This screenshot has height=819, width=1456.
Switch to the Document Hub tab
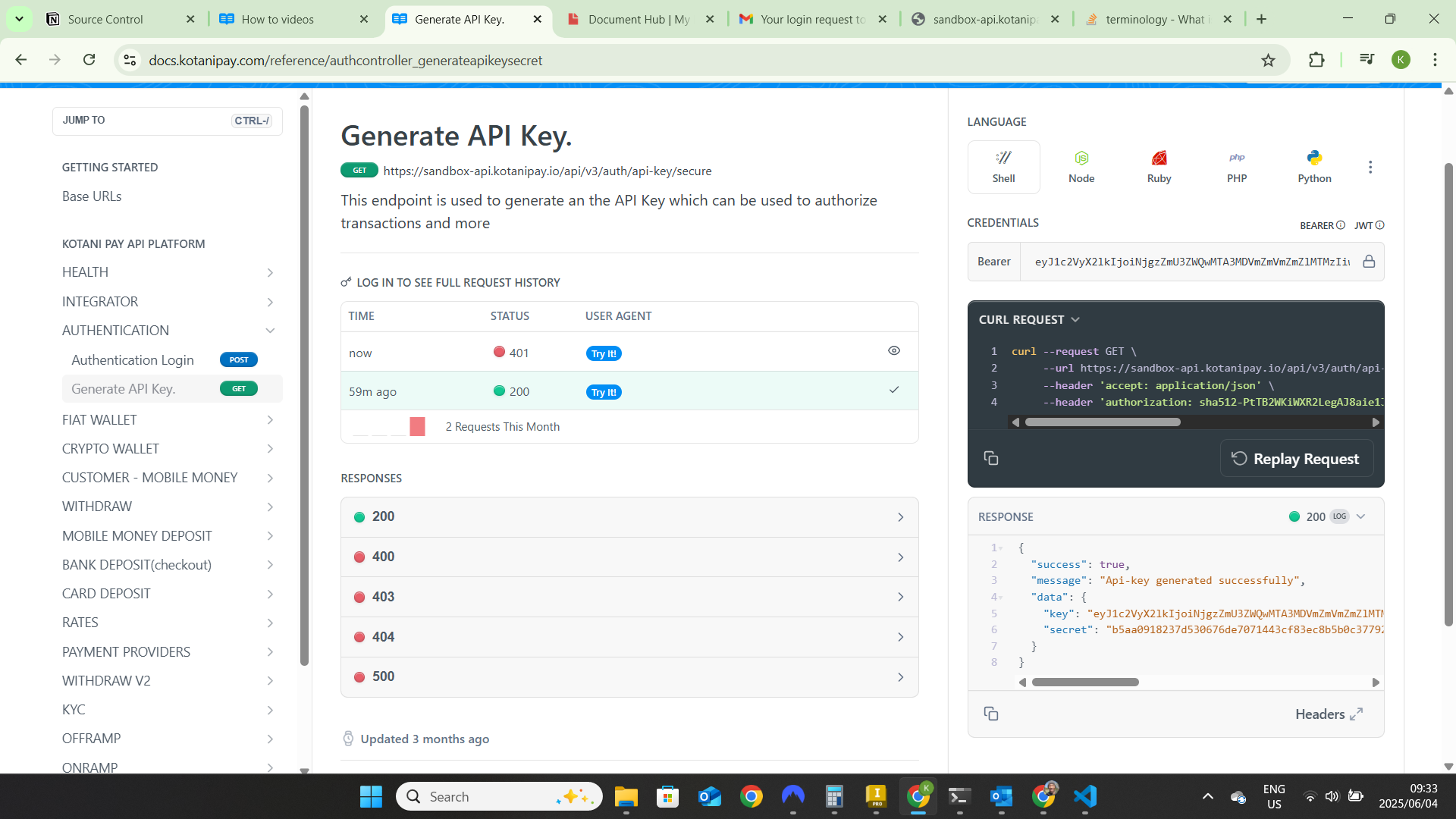click(x=640, y=19)
